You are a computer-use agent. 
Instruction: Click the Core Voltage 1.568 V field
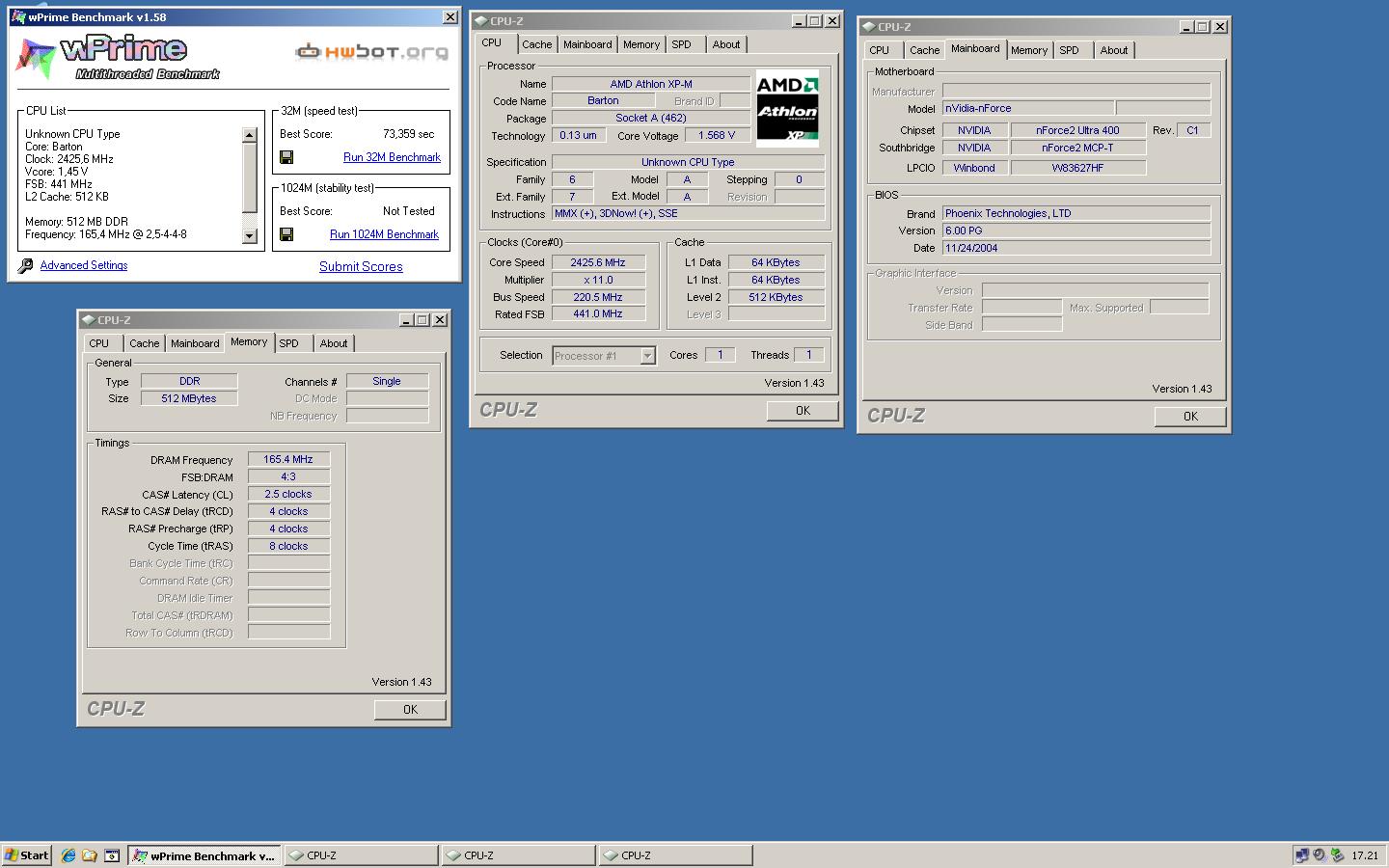[717, 135]
